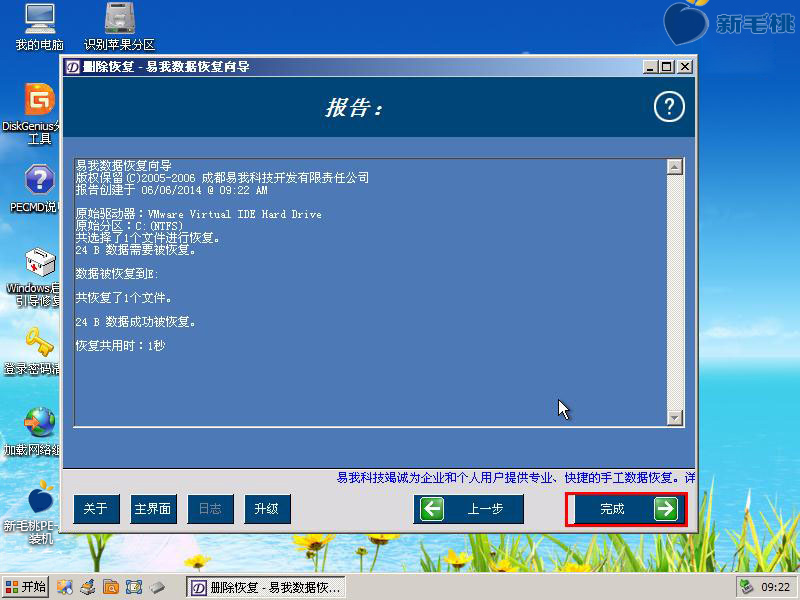Open 我的电脑 desktop icon
The image size is (800, 600).
click(39, 27)
